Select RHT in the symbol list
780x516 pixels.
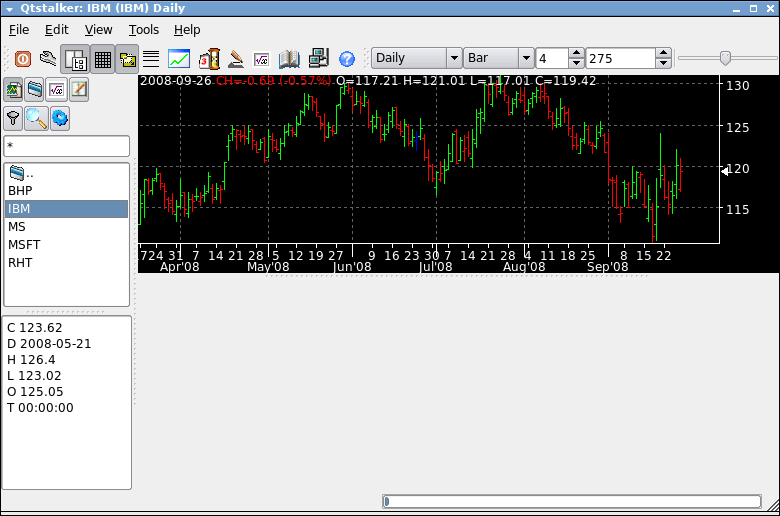tap(67, 263)
